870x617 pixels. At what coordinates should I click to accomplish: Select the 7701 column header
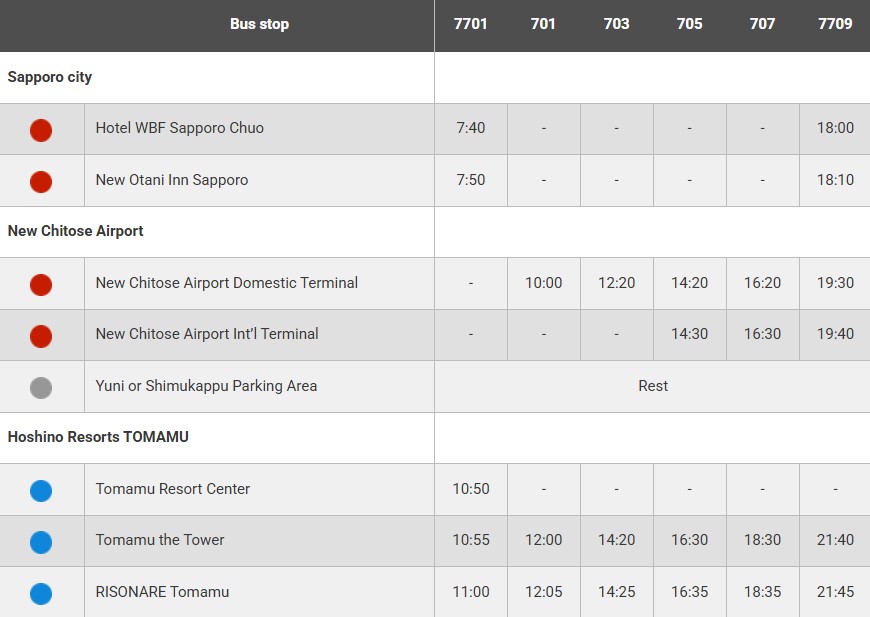pos(470,24)
